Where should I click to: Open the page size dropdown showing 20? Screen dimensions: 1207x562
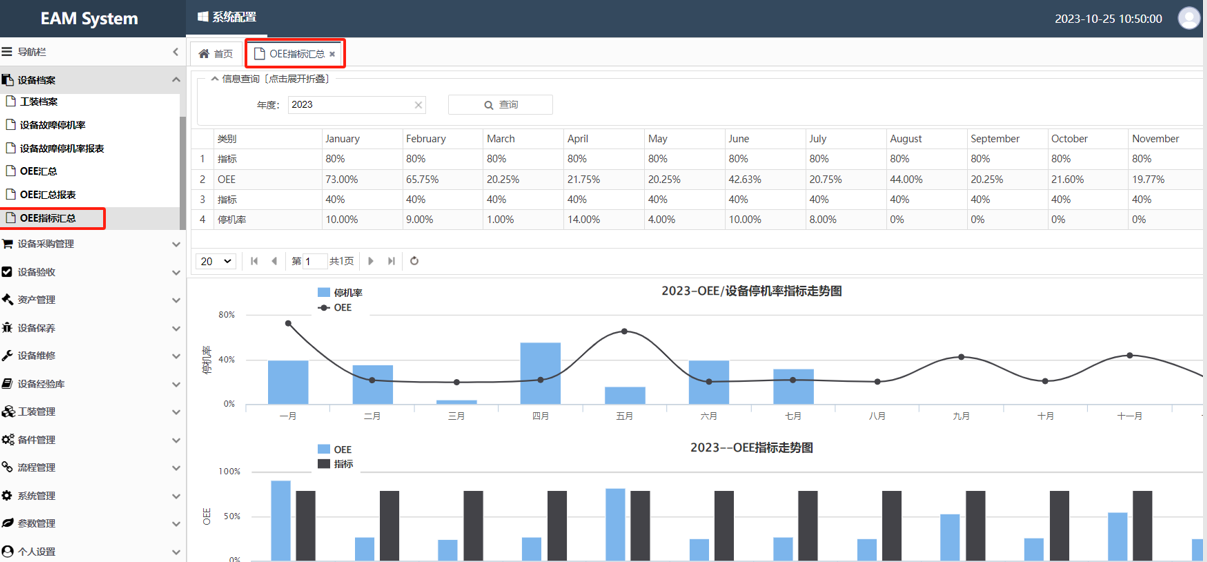(215, 261)
